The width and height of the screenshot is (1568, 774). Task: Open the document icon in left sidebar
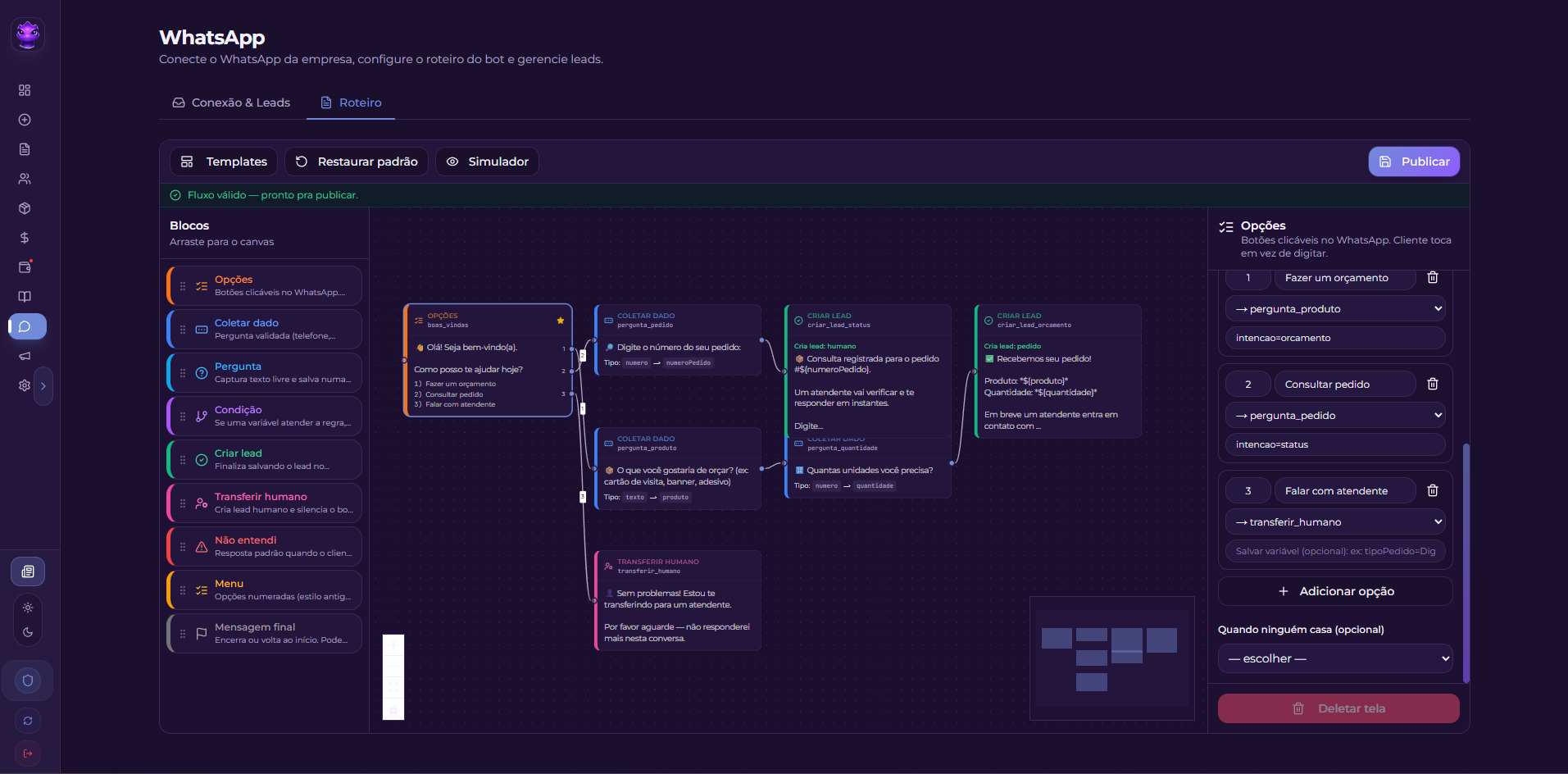click(25, 149)
